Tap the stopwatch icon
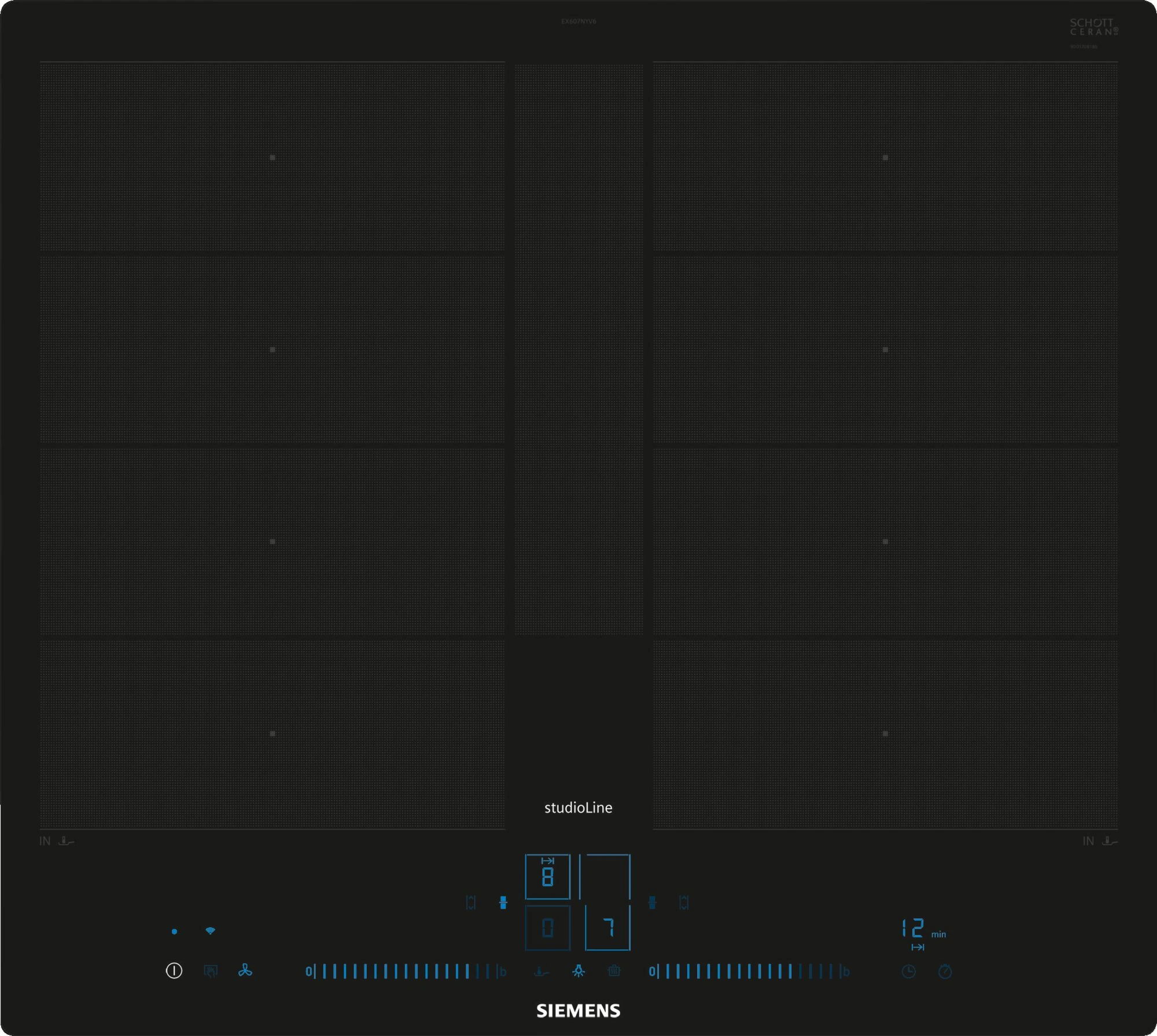 [945, 971]
